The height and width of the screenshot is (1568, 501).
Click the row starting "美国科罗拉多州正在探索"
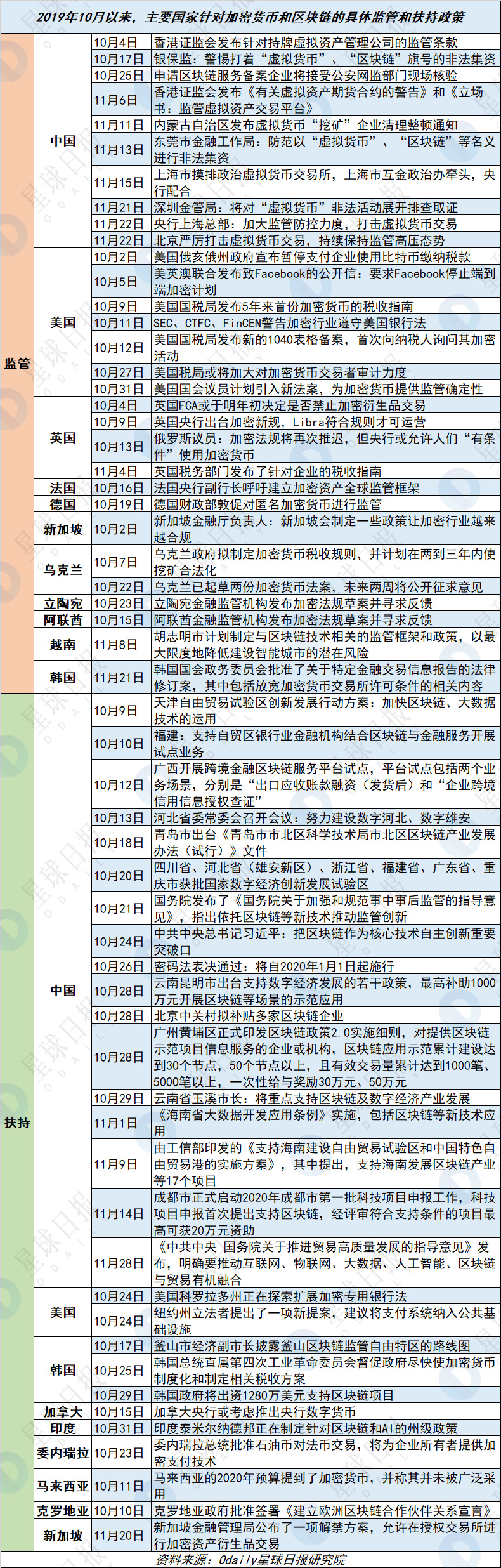click(326, 1296)
